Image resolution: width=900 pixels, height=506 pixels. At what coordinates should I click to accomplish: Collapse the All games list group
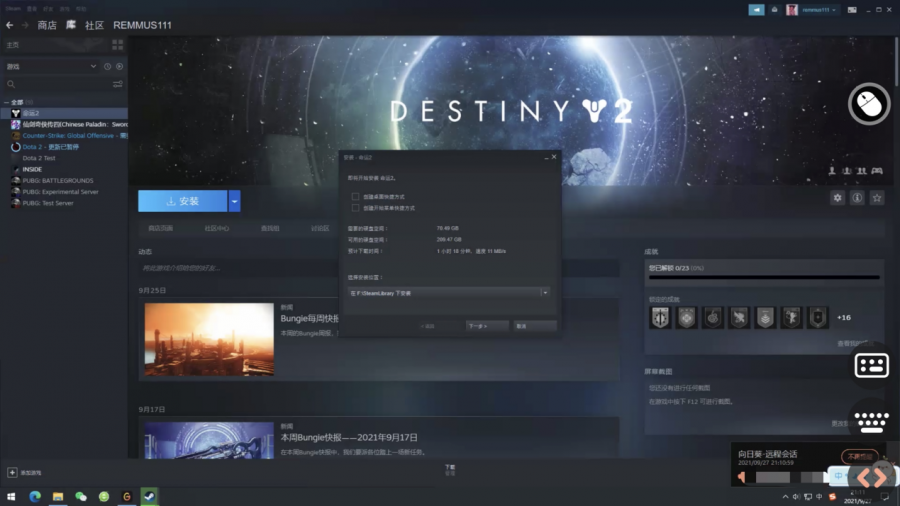tap(6, 102)
